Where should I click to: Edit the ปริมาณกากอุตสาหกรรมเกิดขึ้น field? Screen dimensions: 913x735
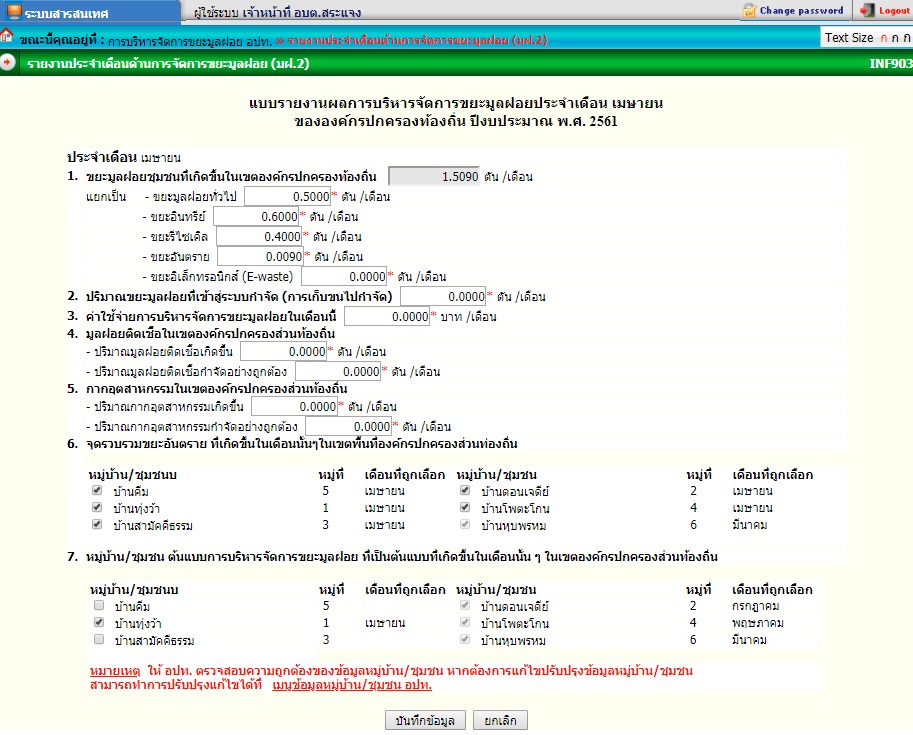click(295, 406)
